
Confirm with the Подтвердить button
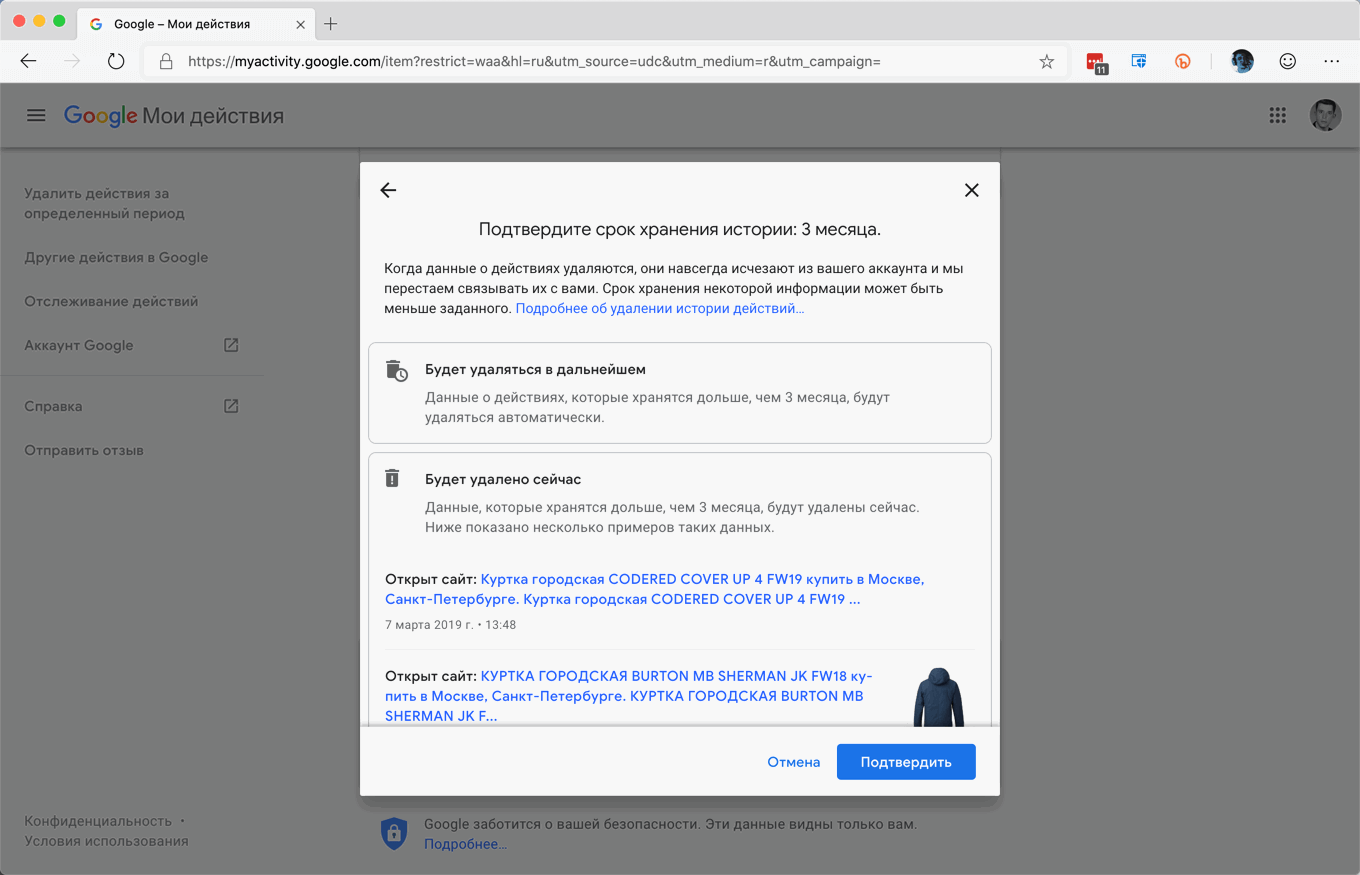tap(906, 762)
